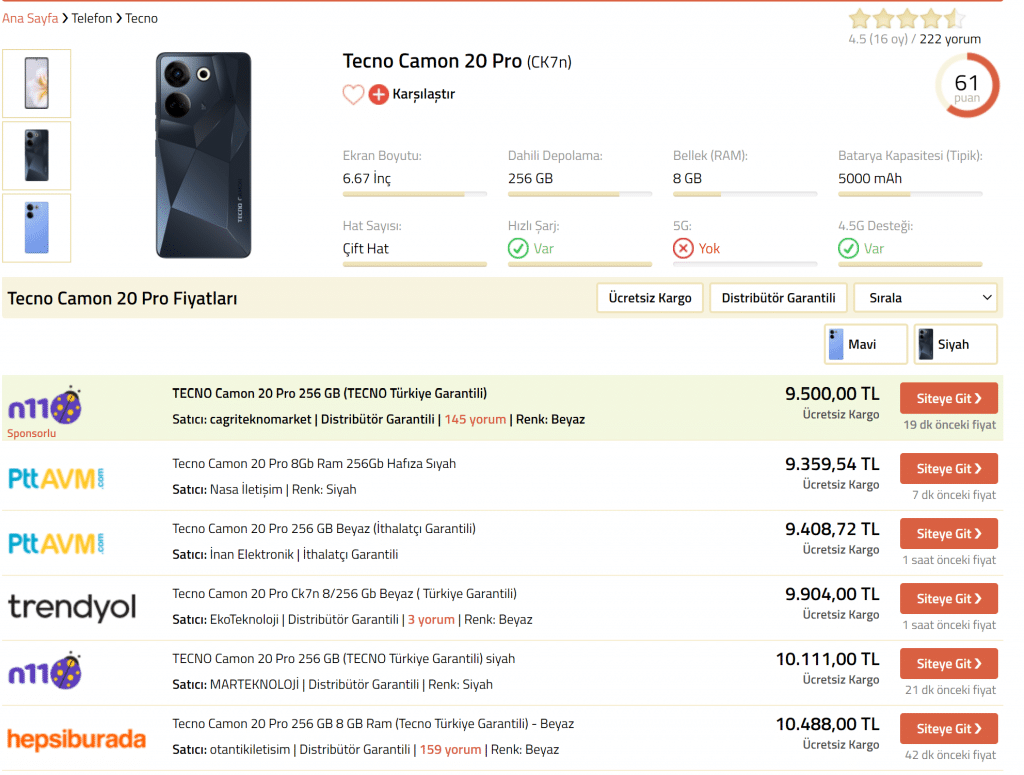This screenshot has width=1024, height=775.
Task: Select the white phone front thumbnail
Action: point(37,84)
